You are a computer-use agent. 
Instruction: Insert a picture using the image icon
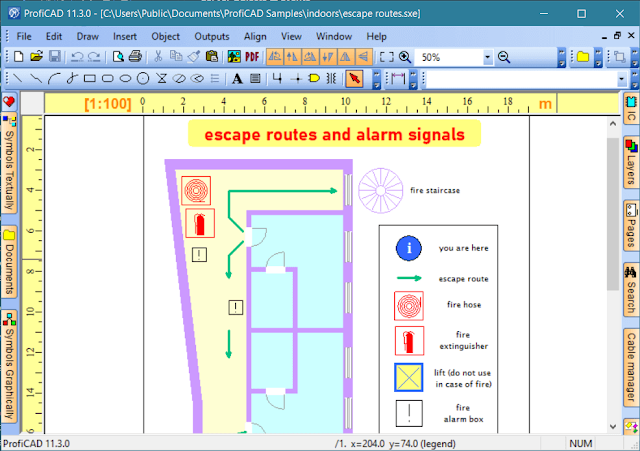(234, 57)
